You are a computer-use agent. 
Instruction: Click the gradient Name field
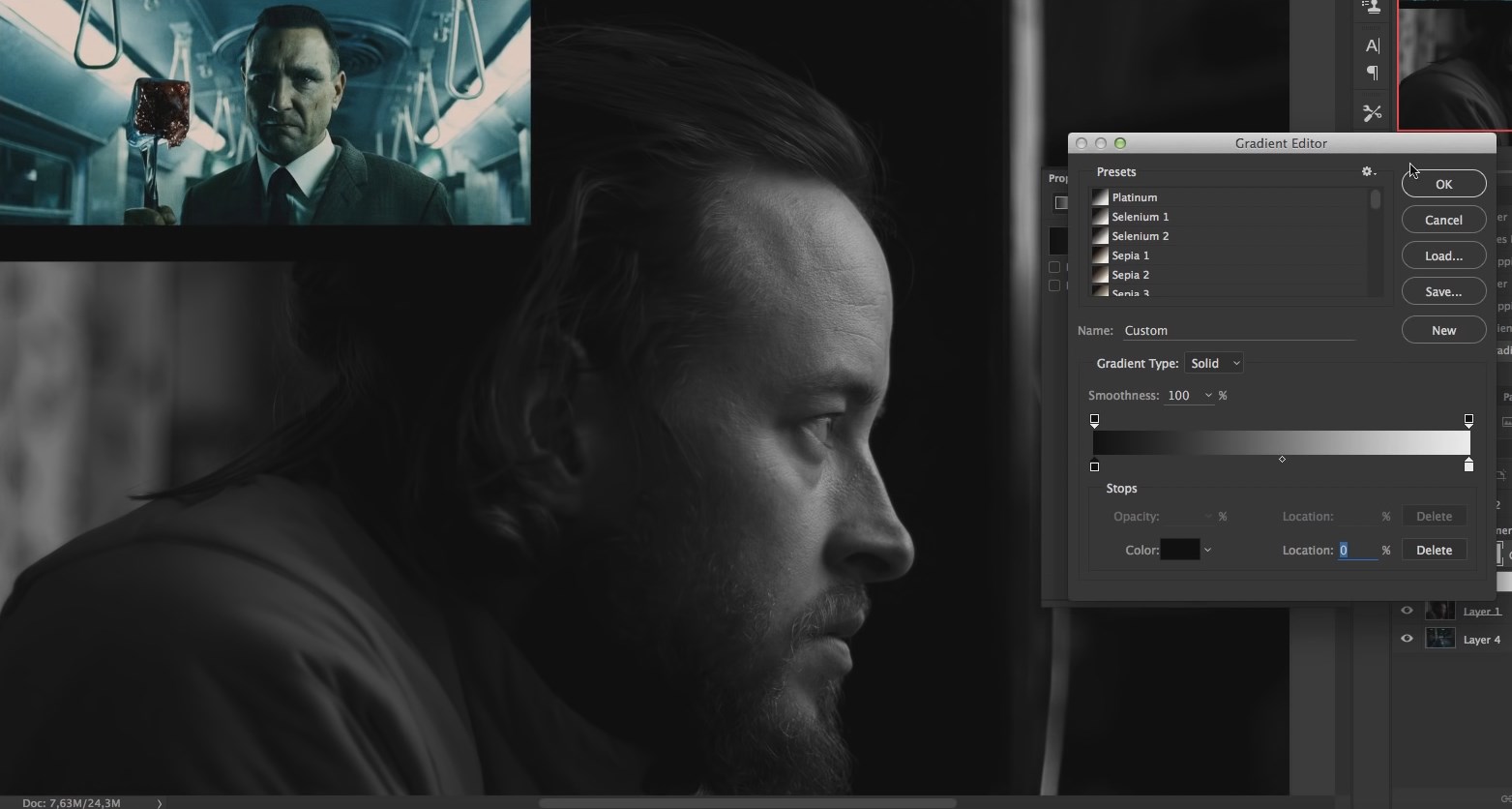point(1238,330)
